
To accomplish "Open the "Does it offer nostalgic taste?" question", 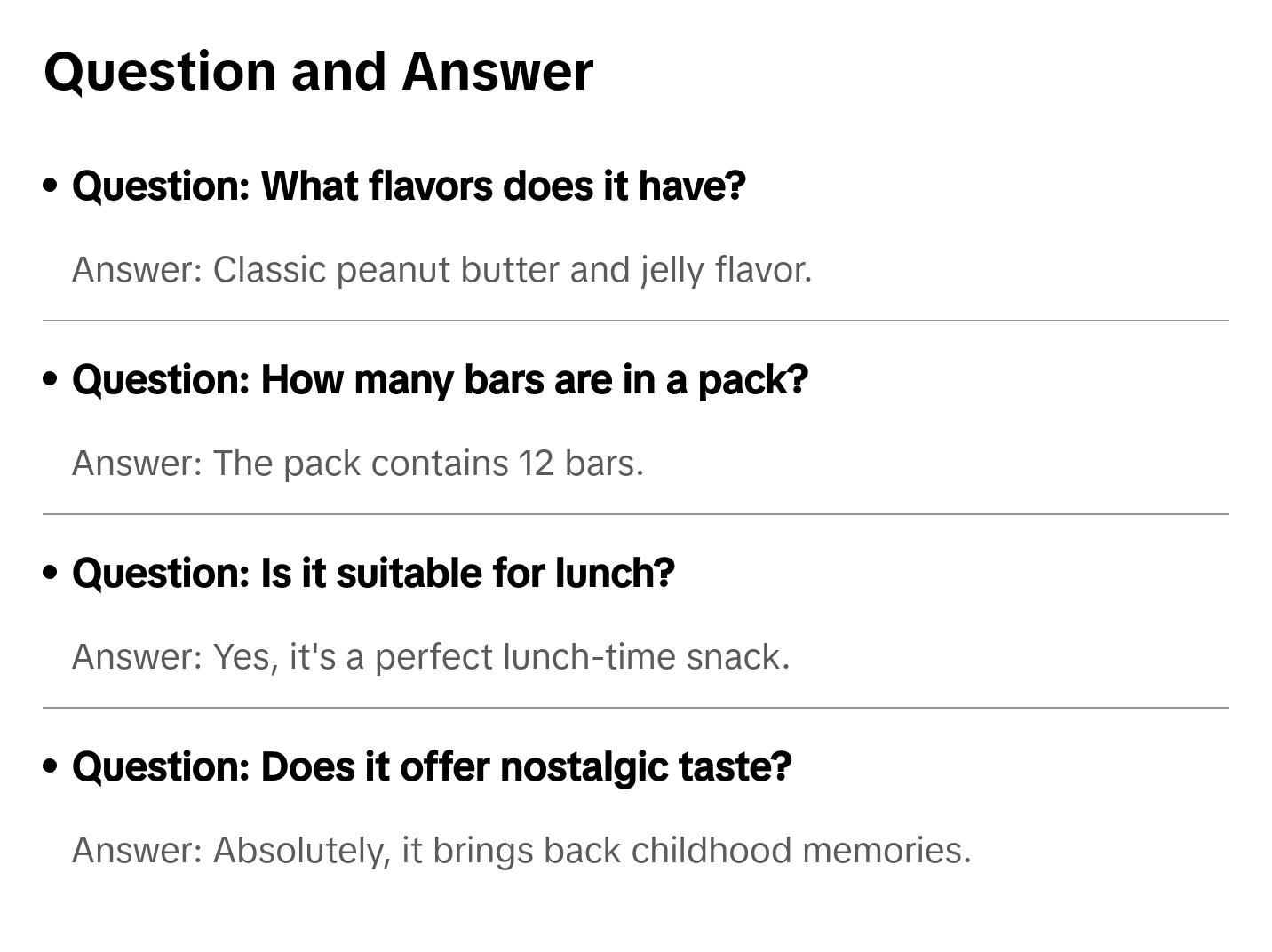I will (432, 767).
